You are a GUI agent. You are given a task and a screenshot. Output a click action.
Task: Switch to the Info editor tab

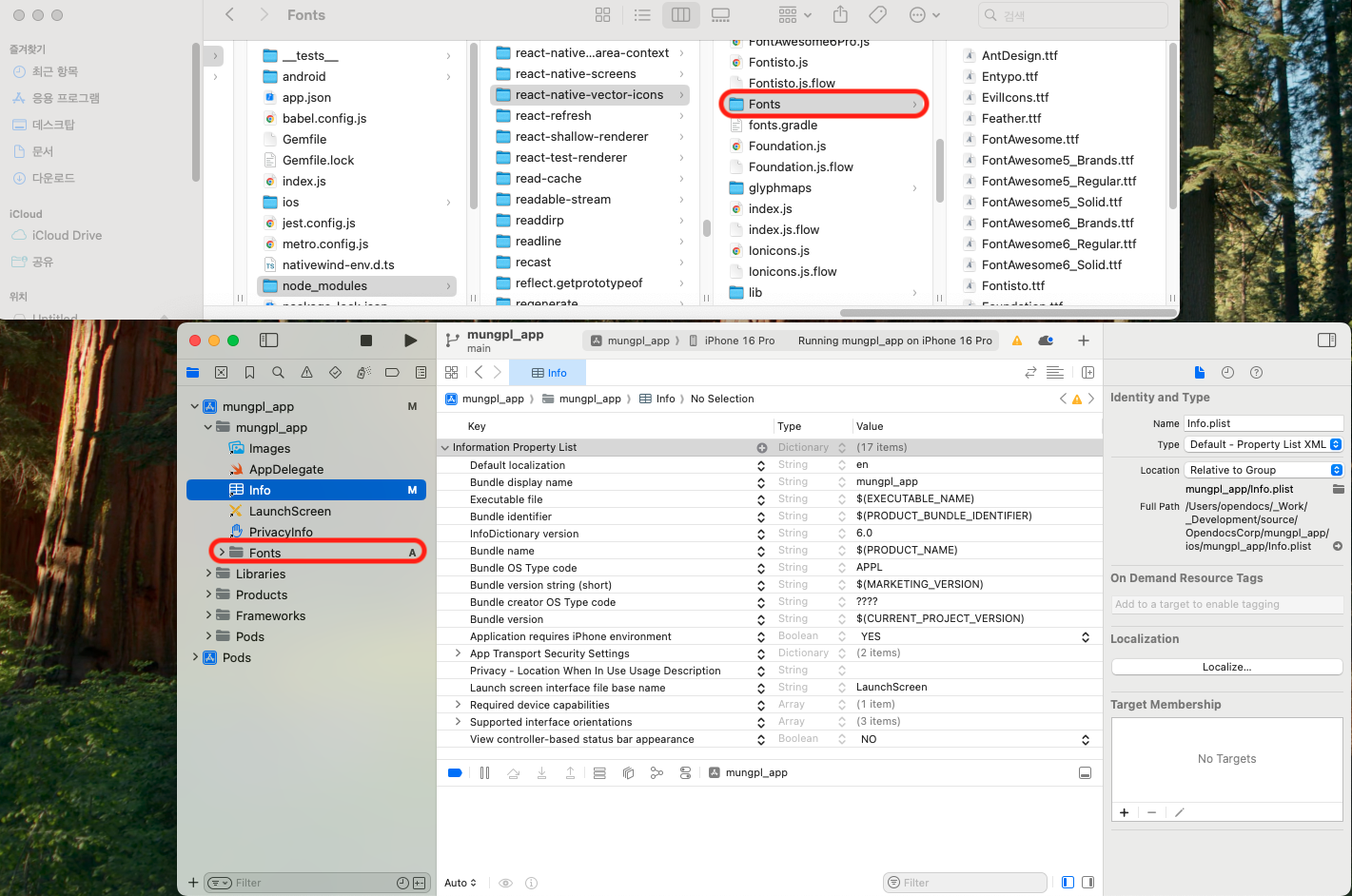coord(548,373)
